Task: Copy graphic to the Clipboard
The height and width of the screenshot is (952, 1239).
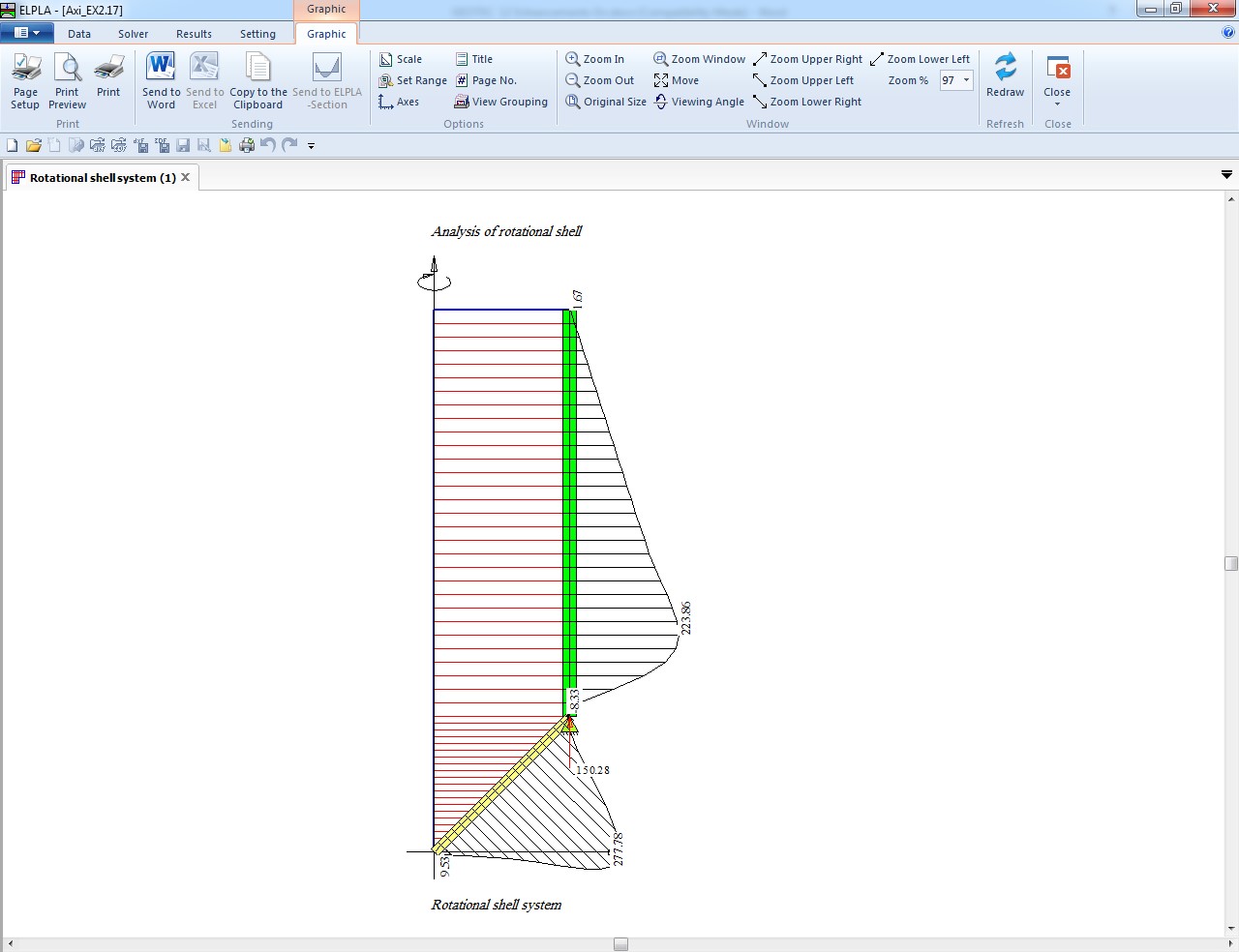Action: (258, 81)
